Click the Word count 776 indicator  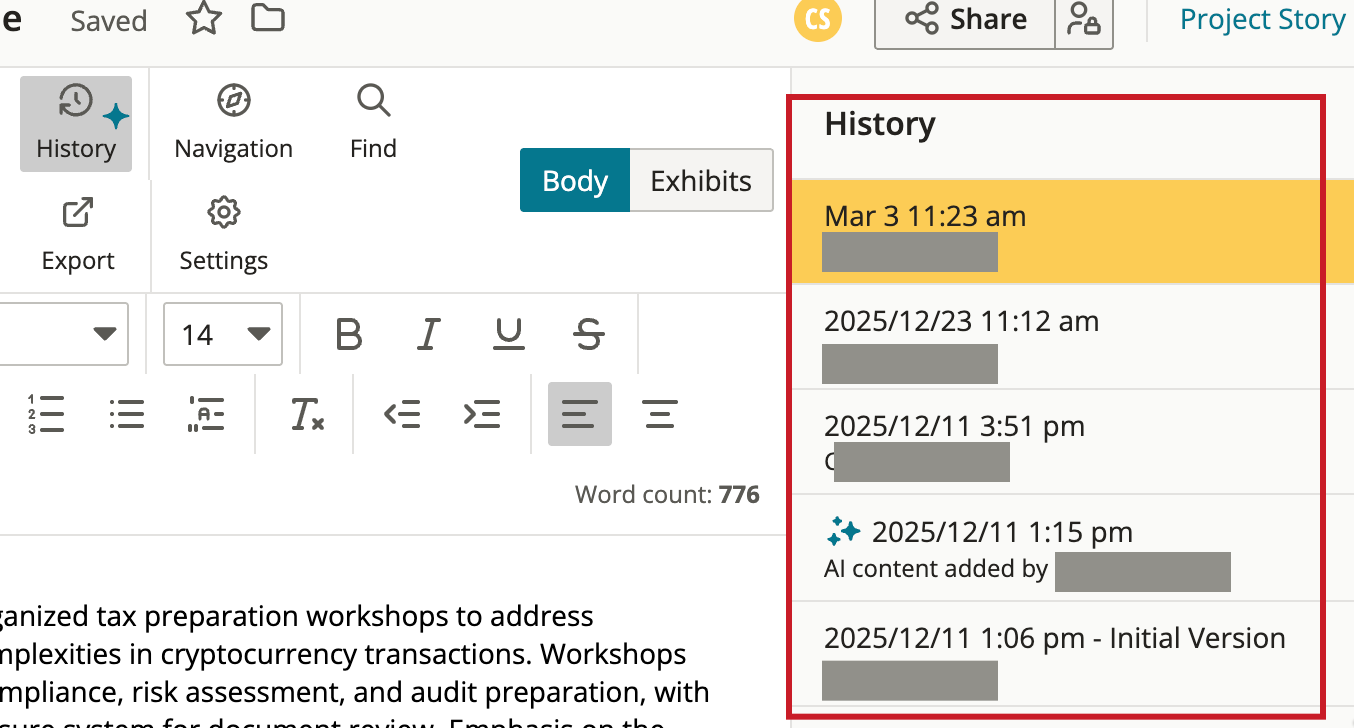tap(667, 494)
